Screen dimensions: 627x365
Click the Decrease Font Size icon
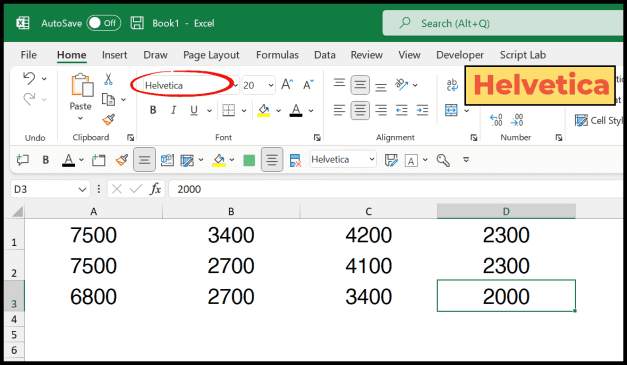308,84
